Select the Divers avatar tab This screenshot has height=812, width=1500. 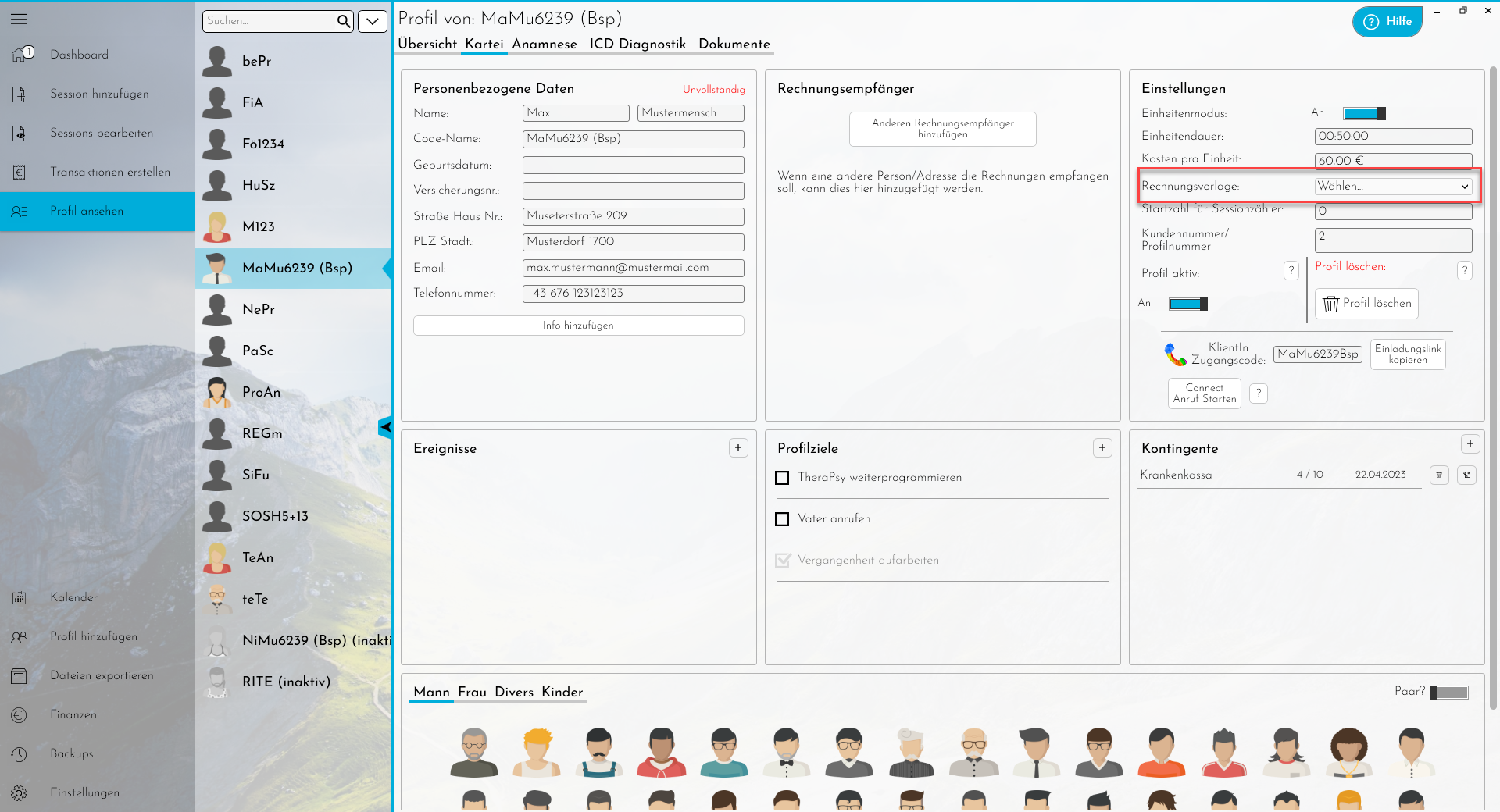click(514, 692)
